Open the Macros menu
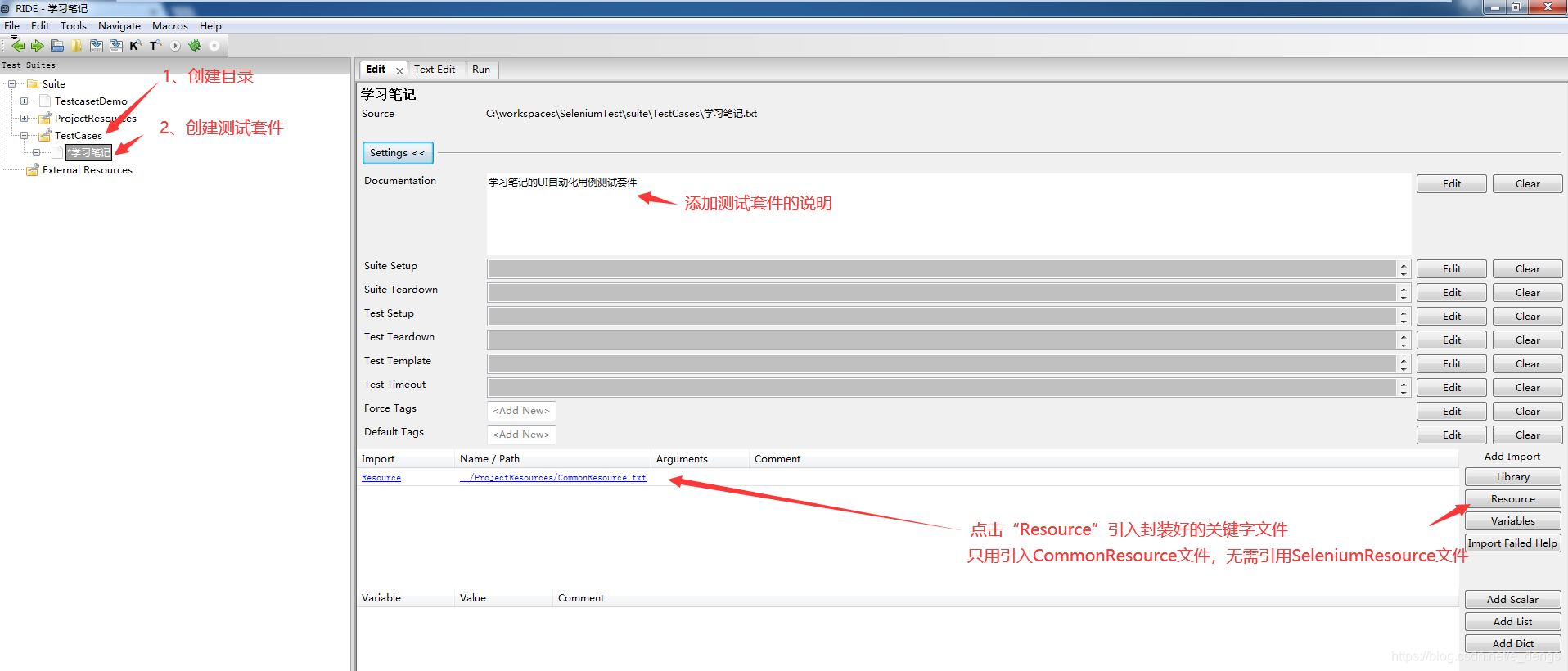The image size is (1568, 671). [x=170, y=26]
